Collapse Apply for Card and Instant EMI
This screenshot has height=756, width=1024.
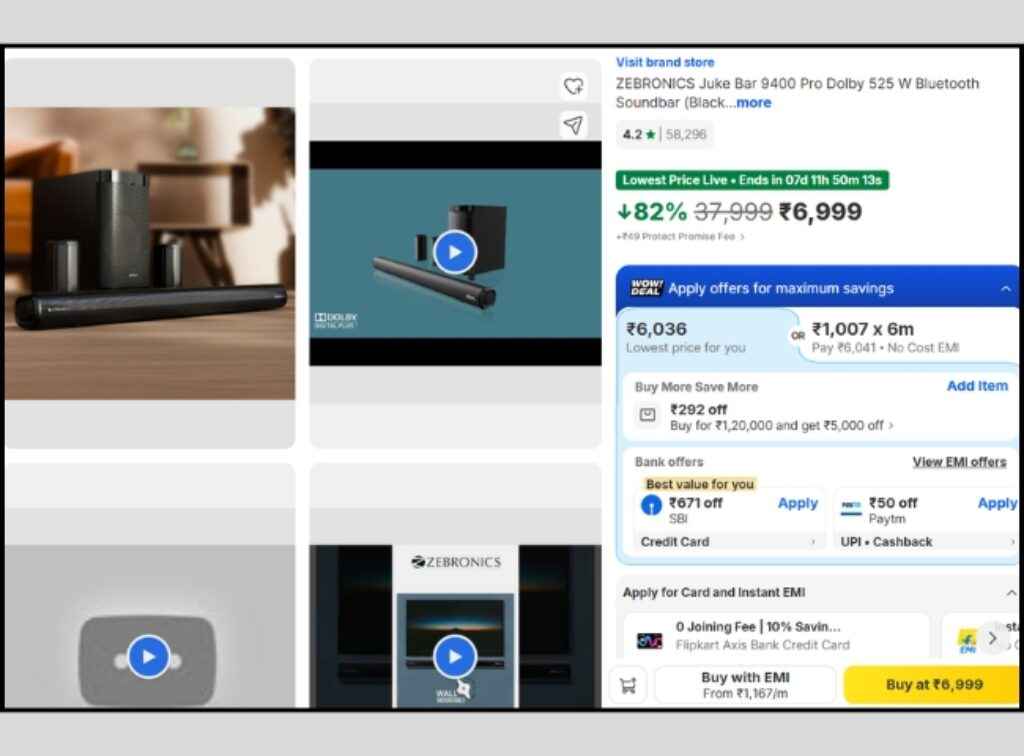1011,593
